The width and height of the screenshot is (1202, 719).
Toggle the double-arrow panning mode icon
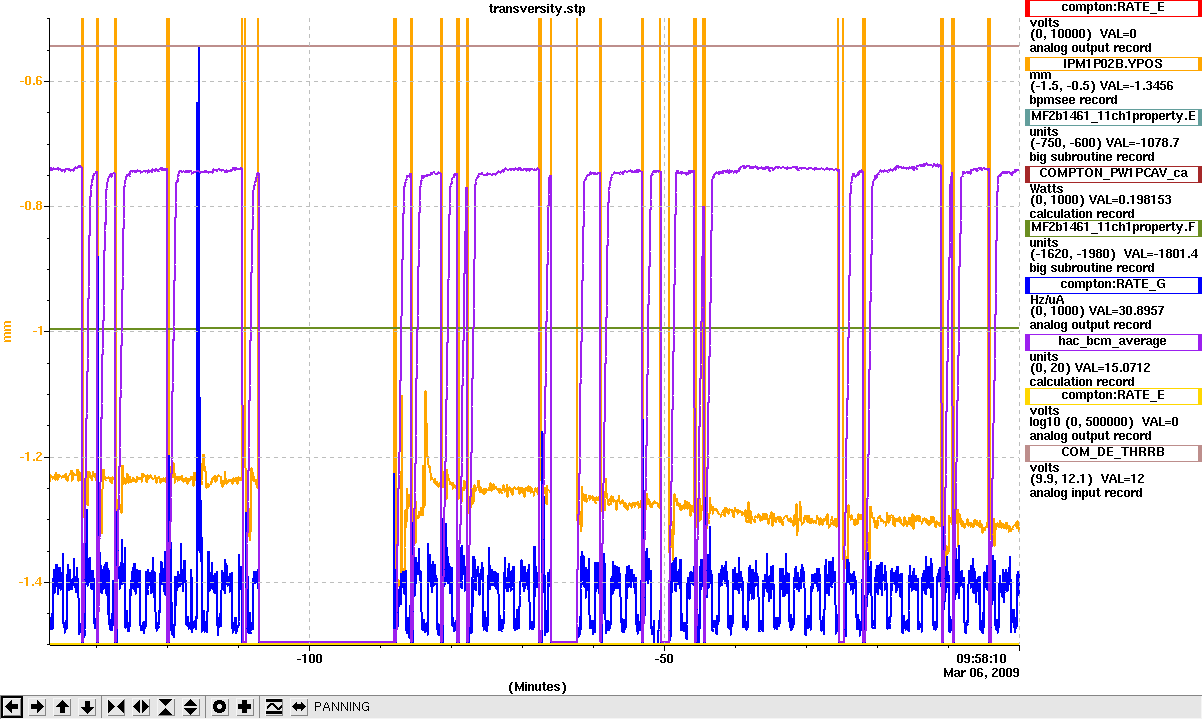point(298,707)
